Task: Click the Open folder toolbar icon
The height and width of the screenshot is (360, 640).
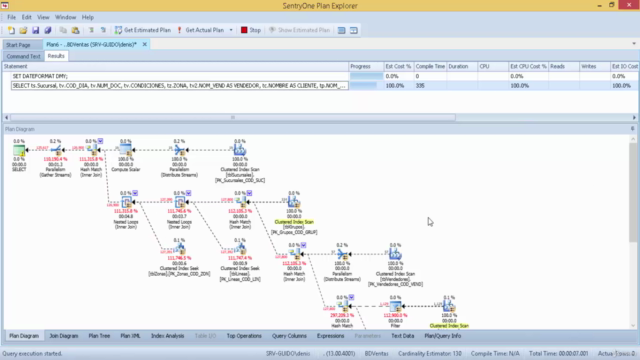Action: pos(23,30)
